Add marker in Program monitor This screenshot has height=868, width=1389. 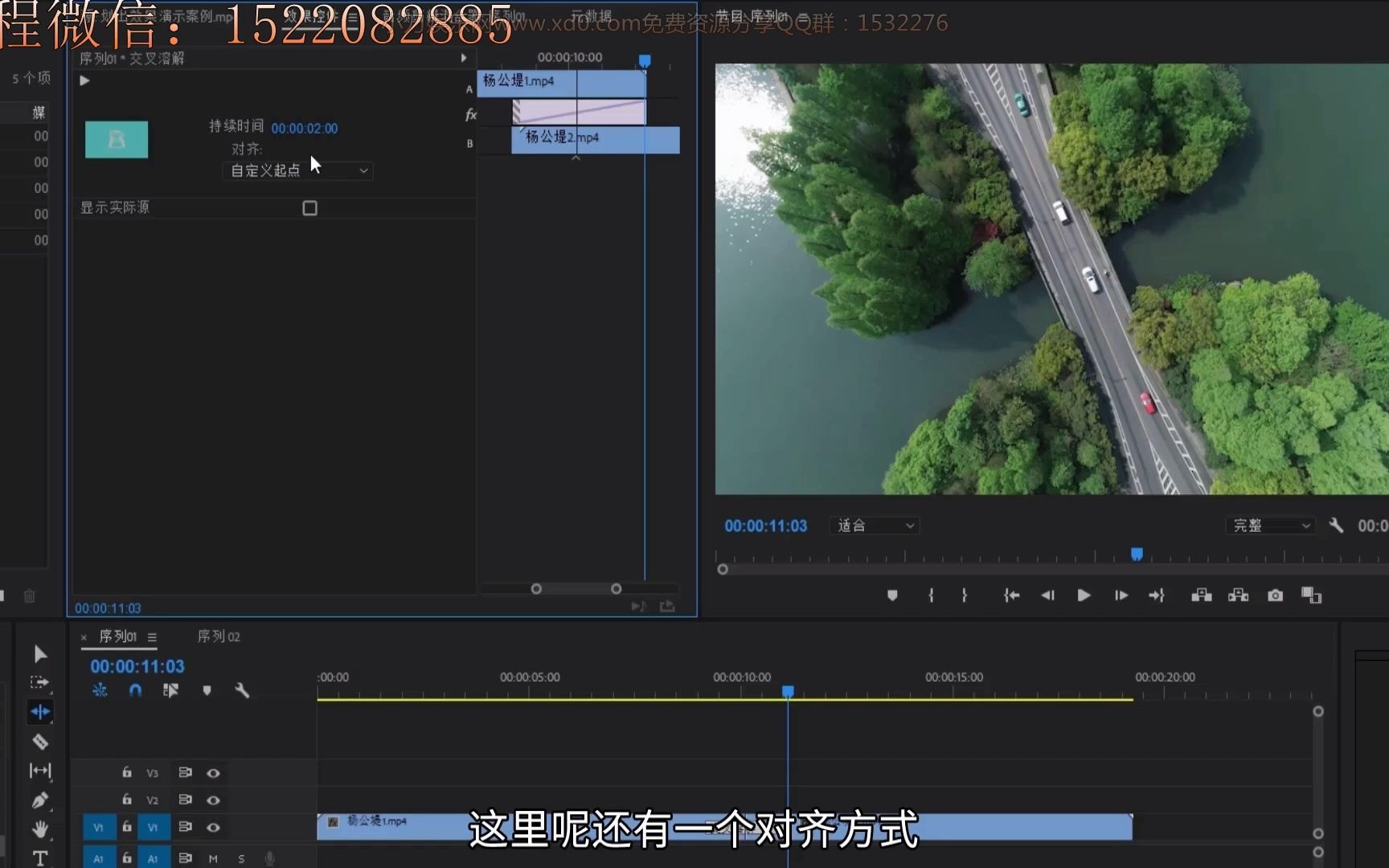[892, 595]
